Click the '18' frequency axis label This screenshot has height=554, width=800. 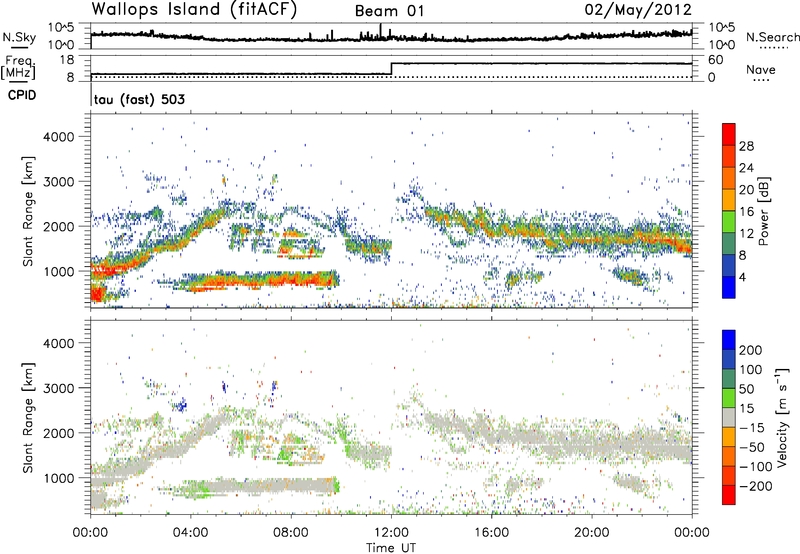pyautogui.click(x=67, y=60)
